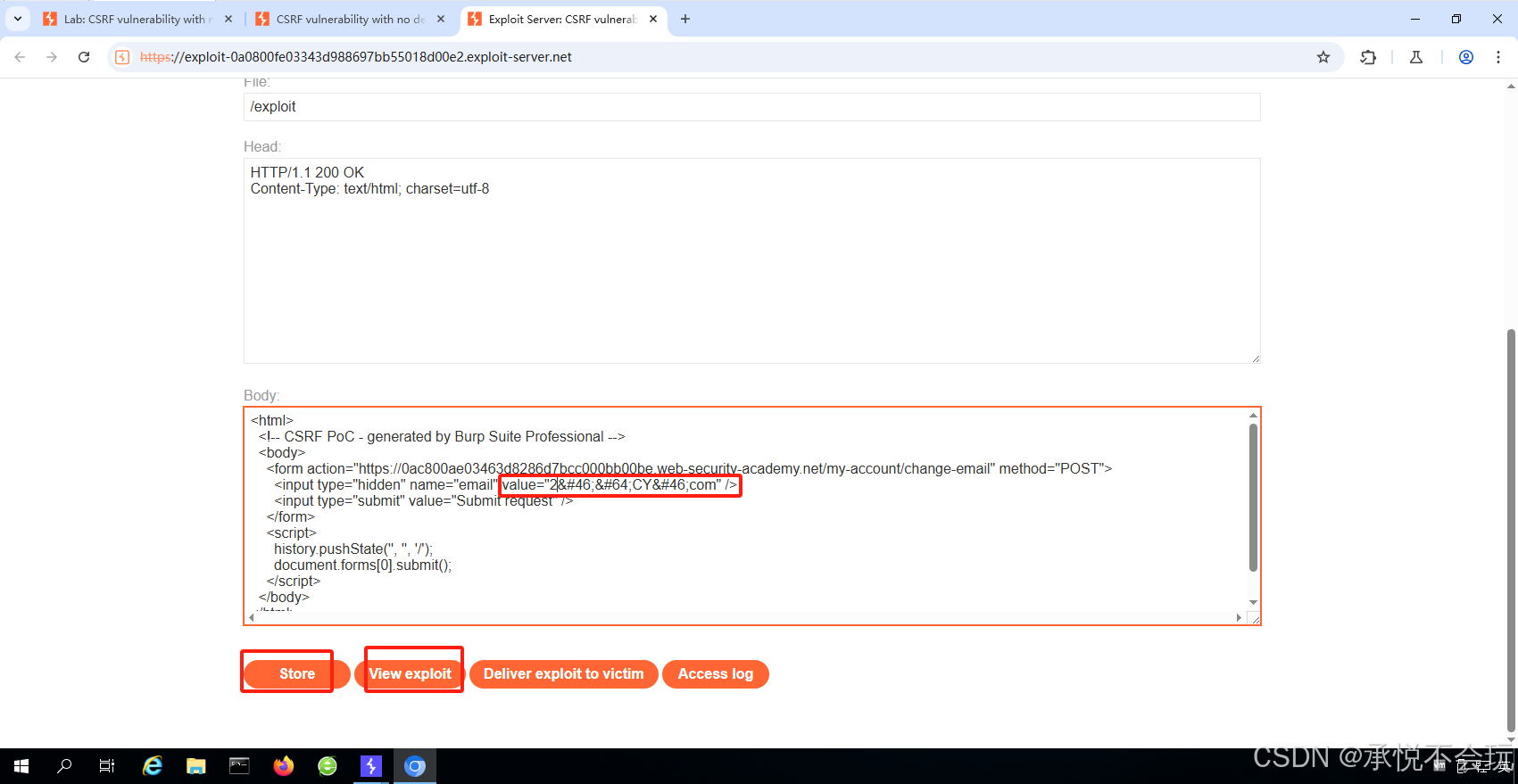This screenshot has height=784, width=1518.
Task: Close the Lab: CSRF vulnerability tab
Action: (x=228, y=19)
